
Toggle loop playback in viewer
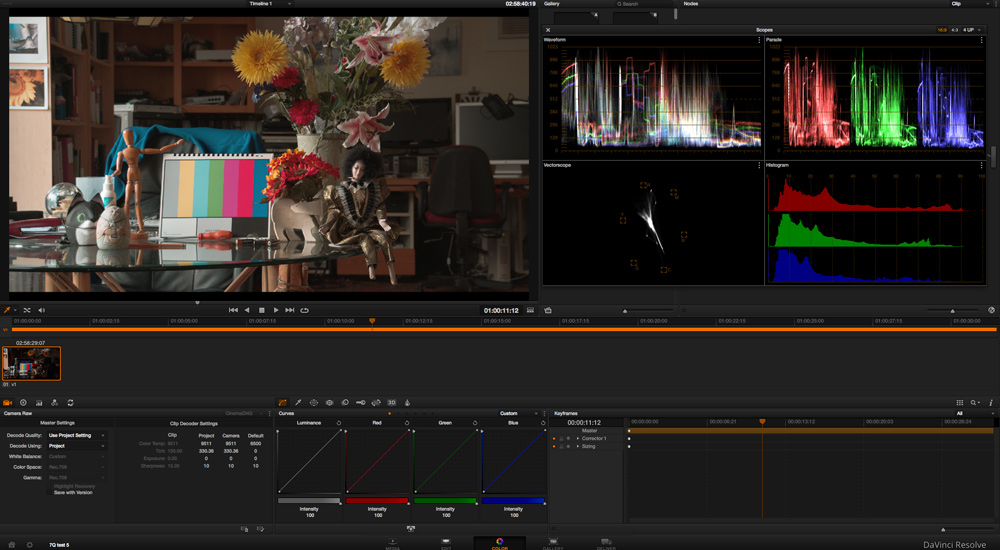pos(304,310)
